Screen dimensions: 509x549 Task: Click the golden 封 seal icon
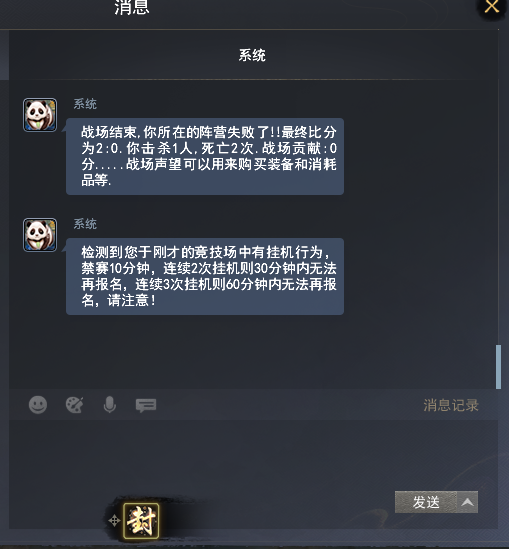click(x=141, y=521)
